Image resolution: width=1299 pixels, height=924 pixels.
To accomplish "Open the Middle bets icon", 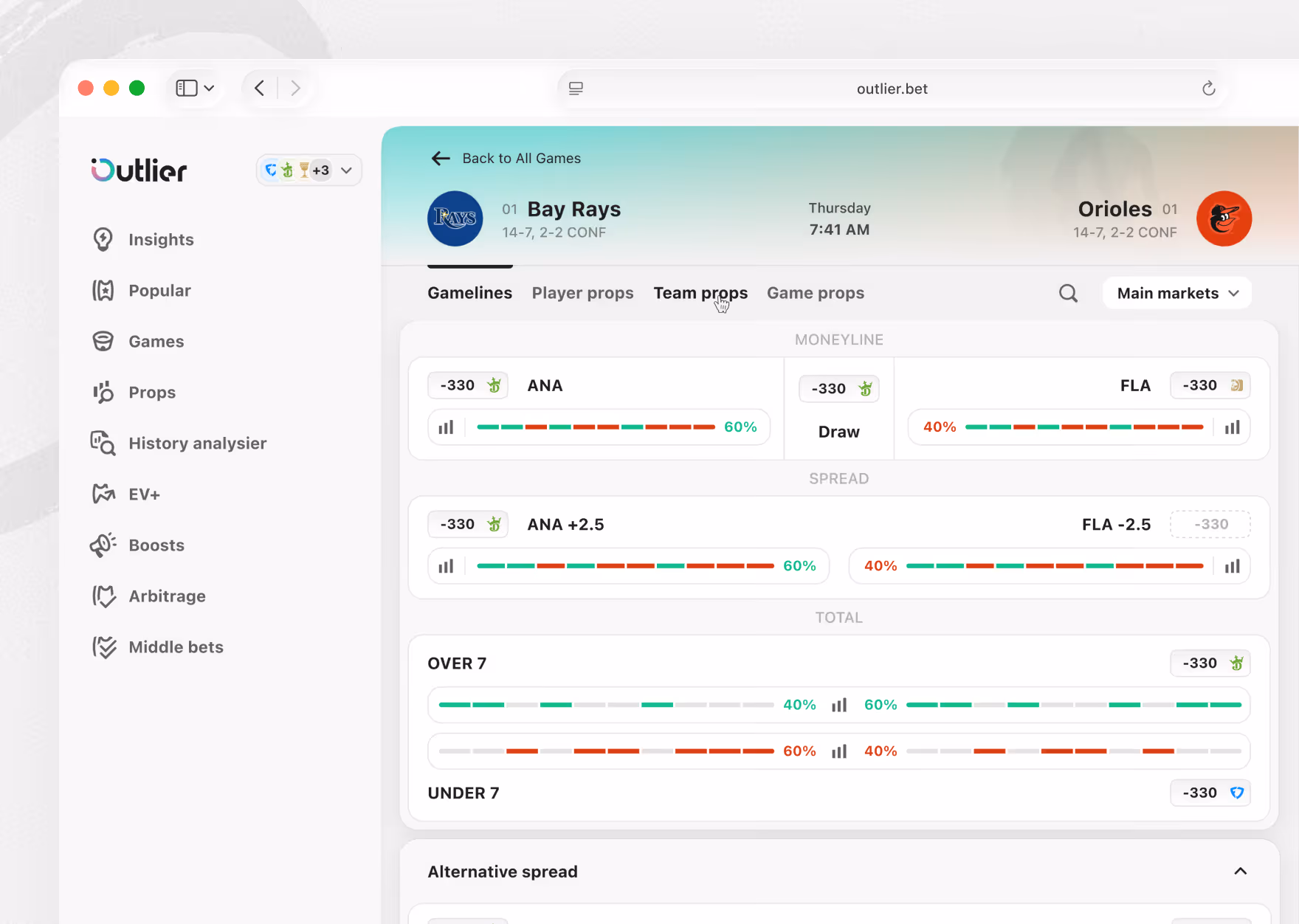I will tap(103, 647).
